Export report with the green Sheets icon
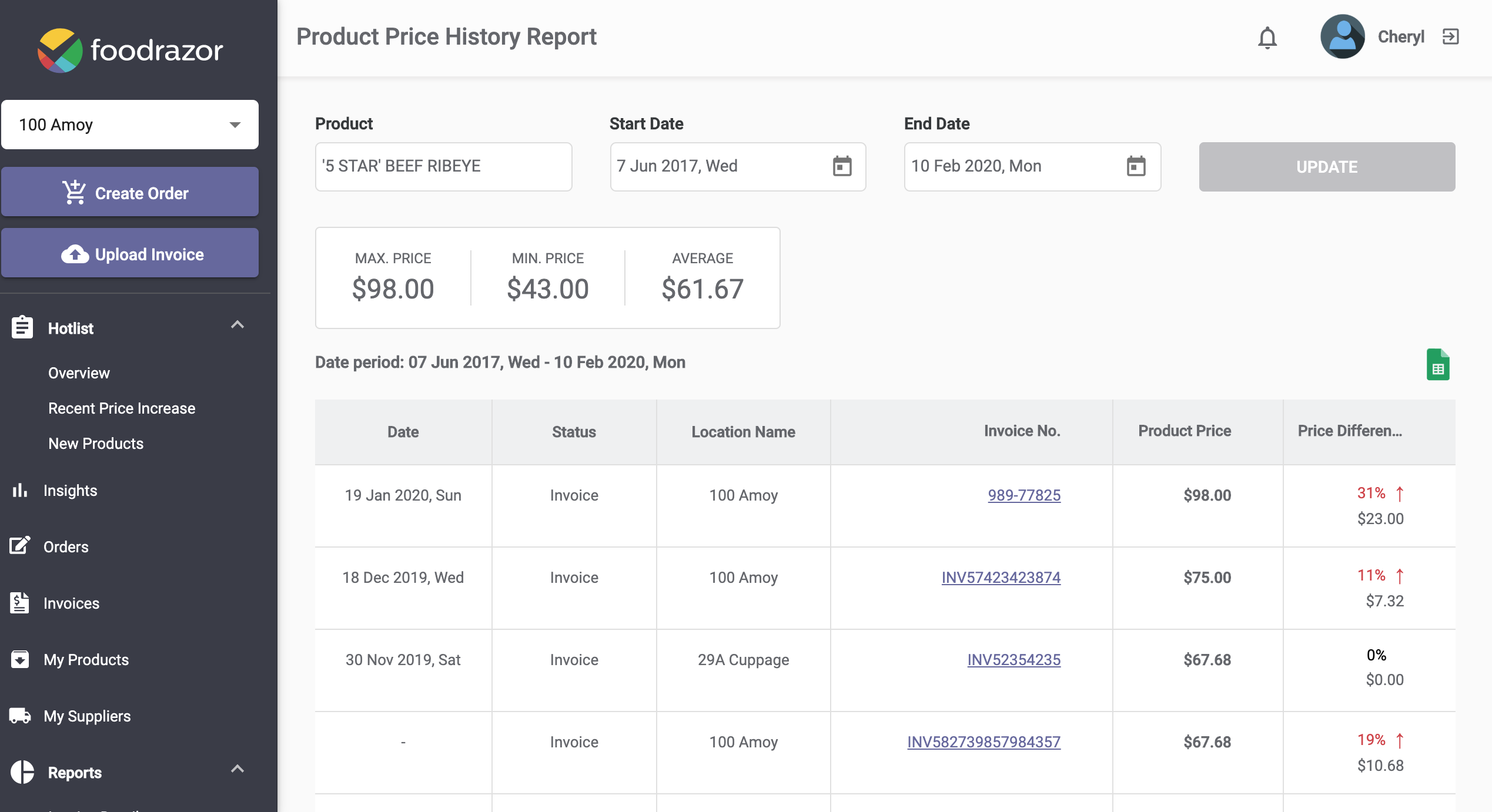Image resolution: width=1492 pixels, height=812 pixels. [x=1438, y=364]
